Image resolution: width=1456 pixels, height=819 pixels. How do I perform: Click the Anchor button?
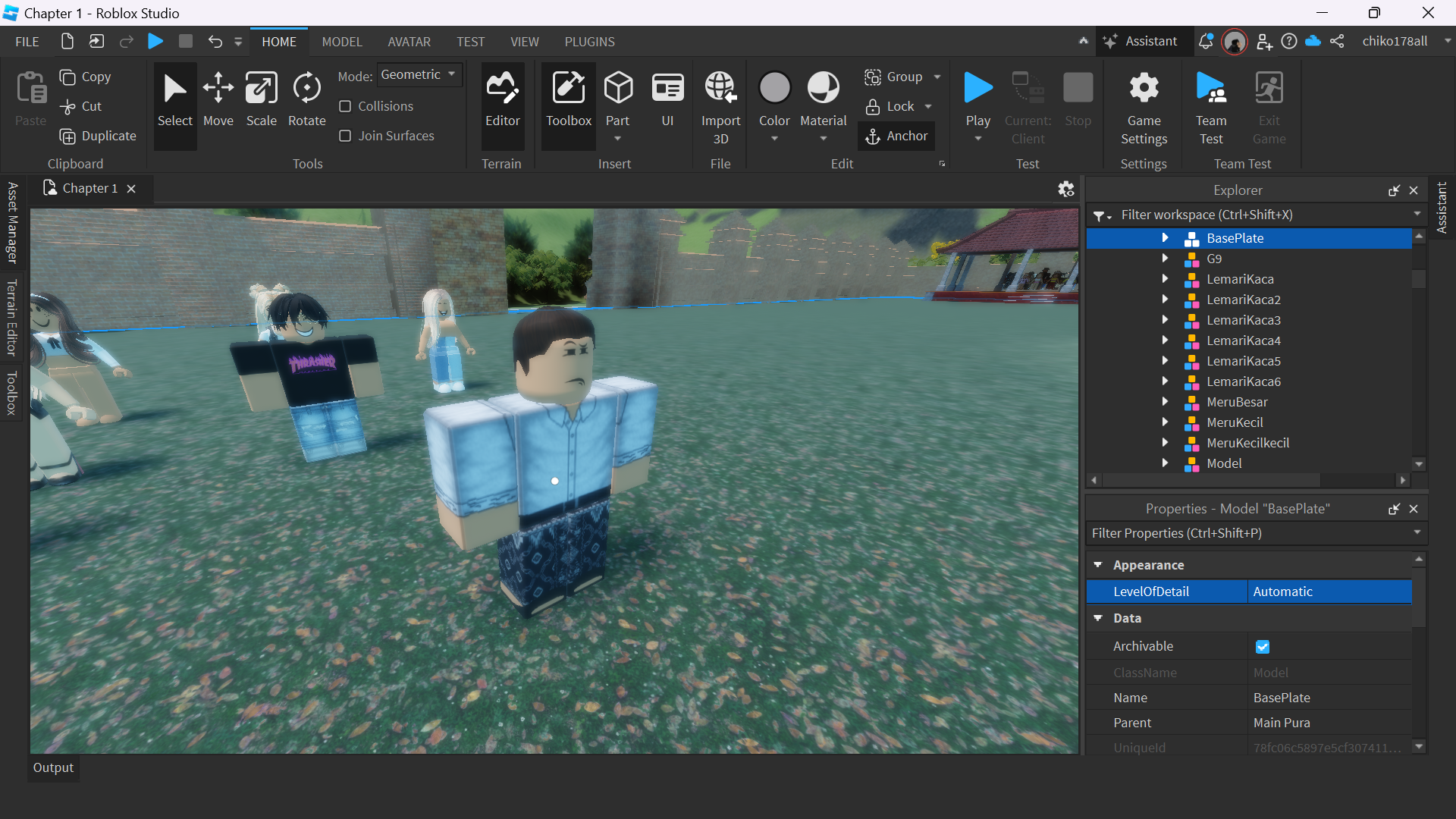(x=896, y=136)
